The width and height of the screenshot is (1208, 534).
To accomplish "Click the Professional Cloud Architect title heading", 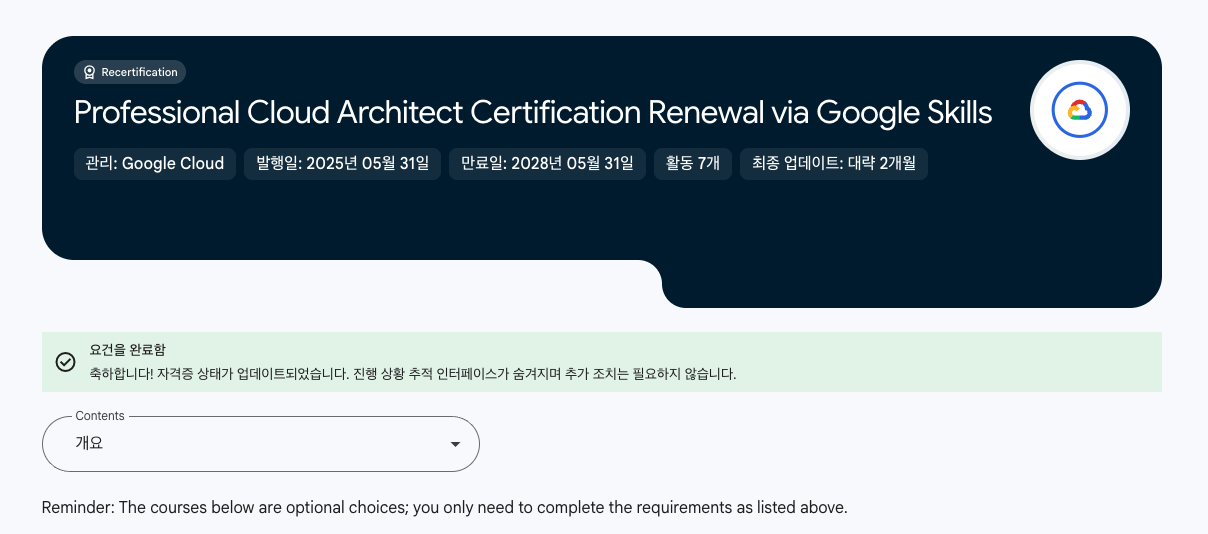I will point(533,113).
